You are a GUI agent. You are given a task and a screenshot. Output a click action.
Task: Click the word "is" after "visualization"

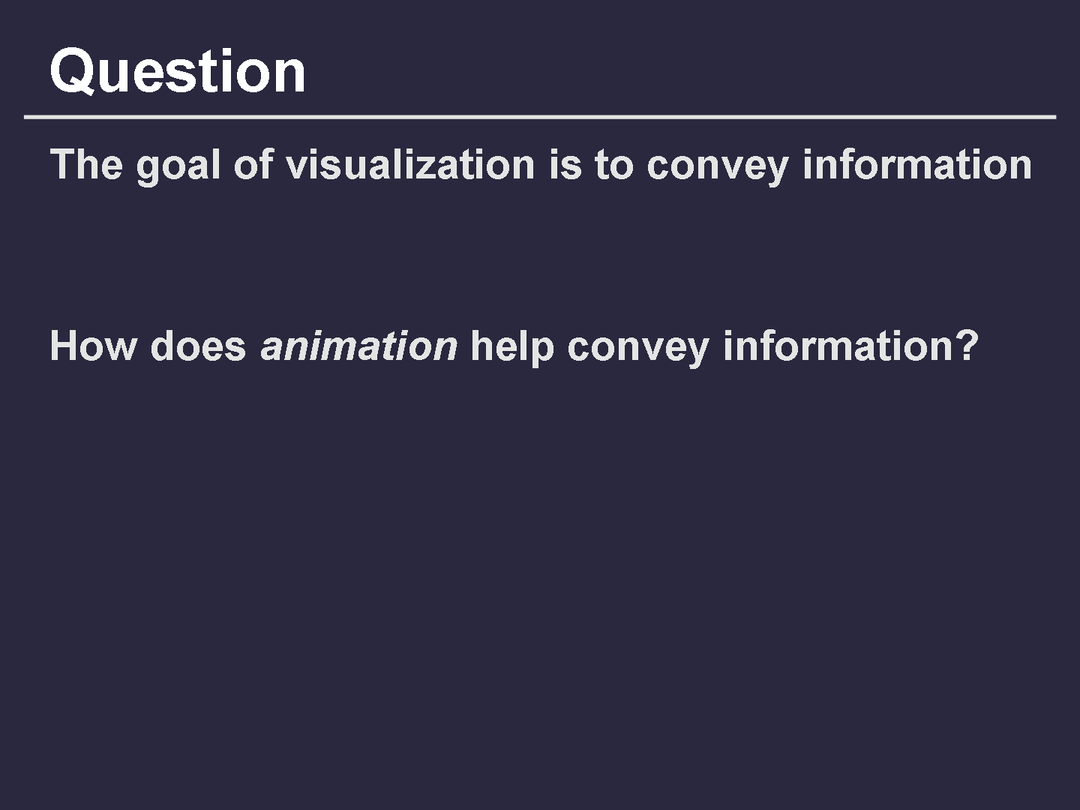coord(560,165)
